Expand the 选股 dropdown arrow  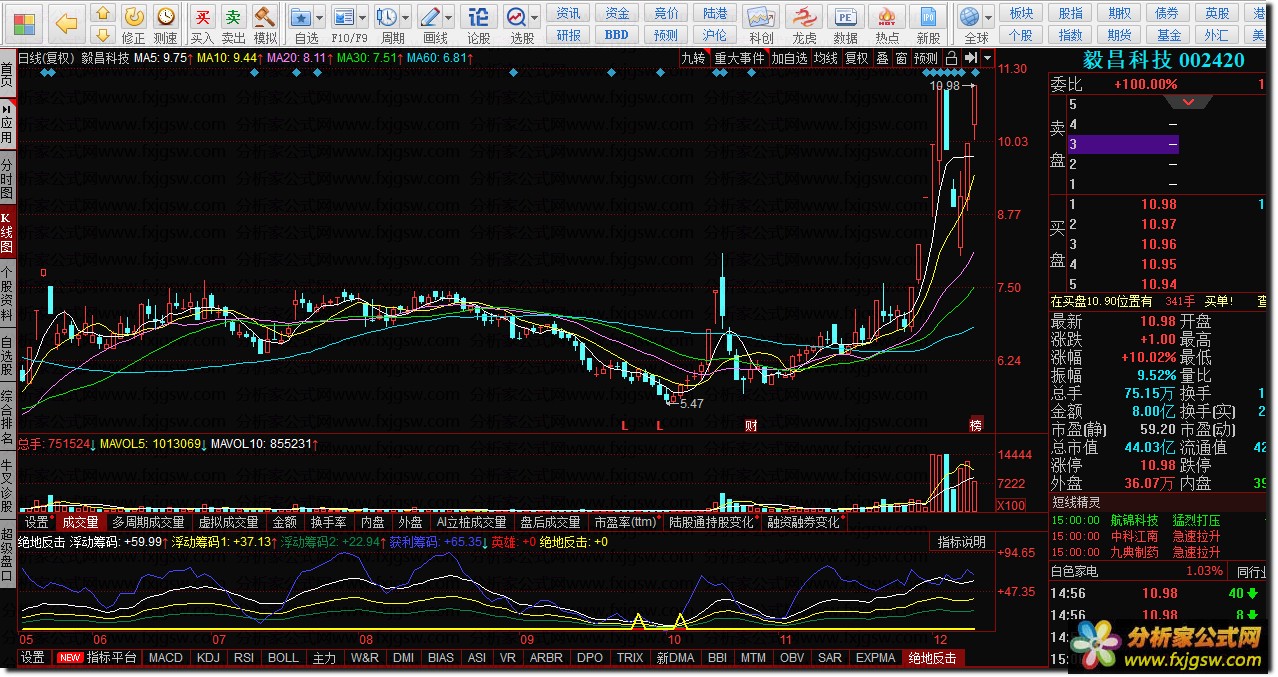535,18
